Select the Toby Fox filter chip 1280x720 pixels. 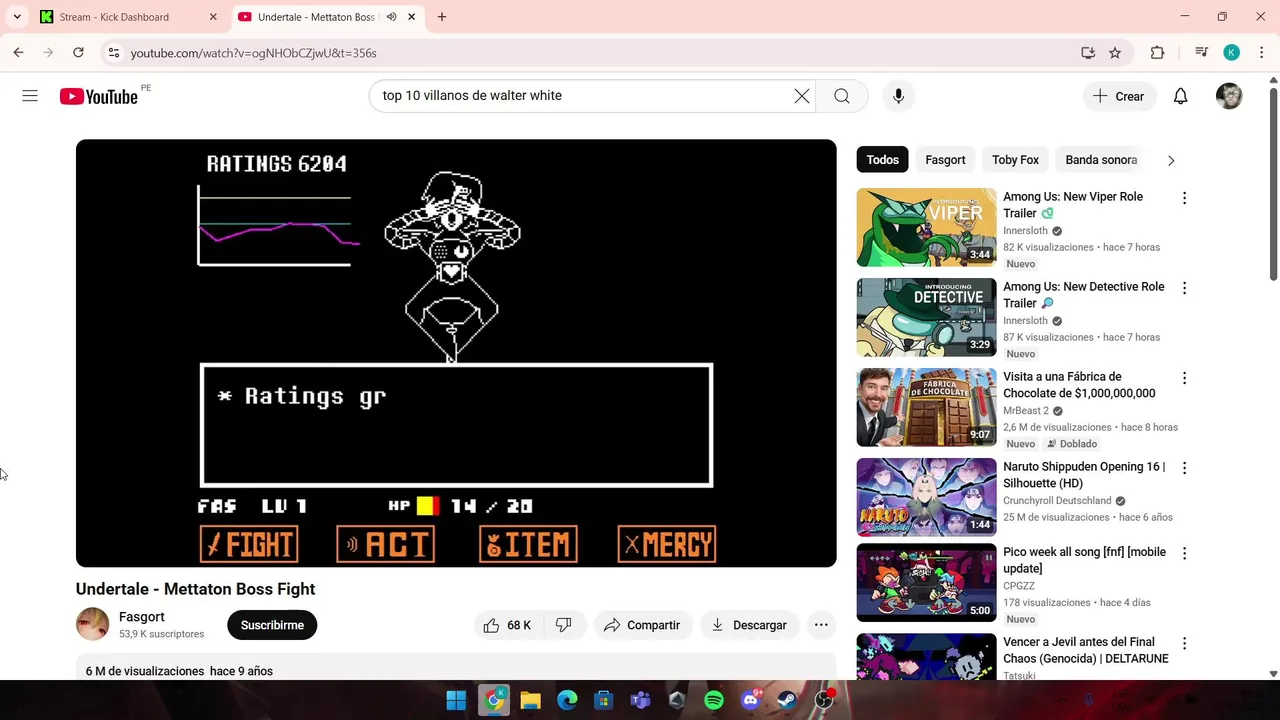click(1015, 160)
